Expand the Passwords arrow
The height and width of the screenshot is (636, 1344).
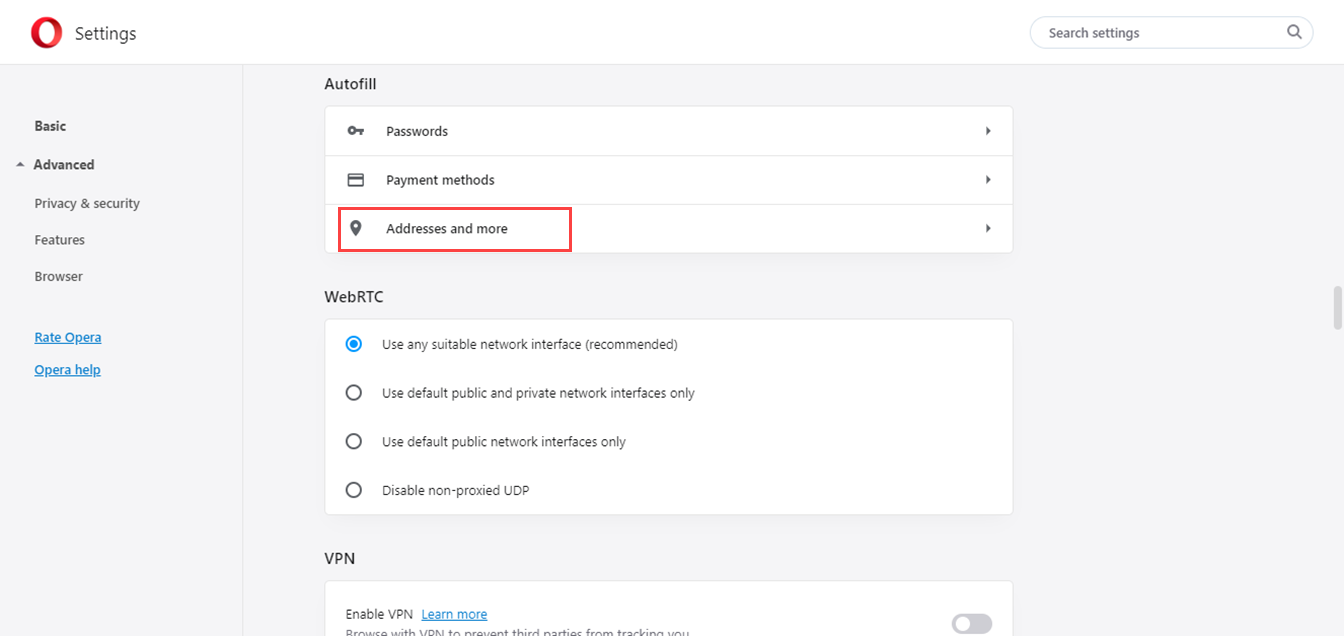click(x=988, y=131)
